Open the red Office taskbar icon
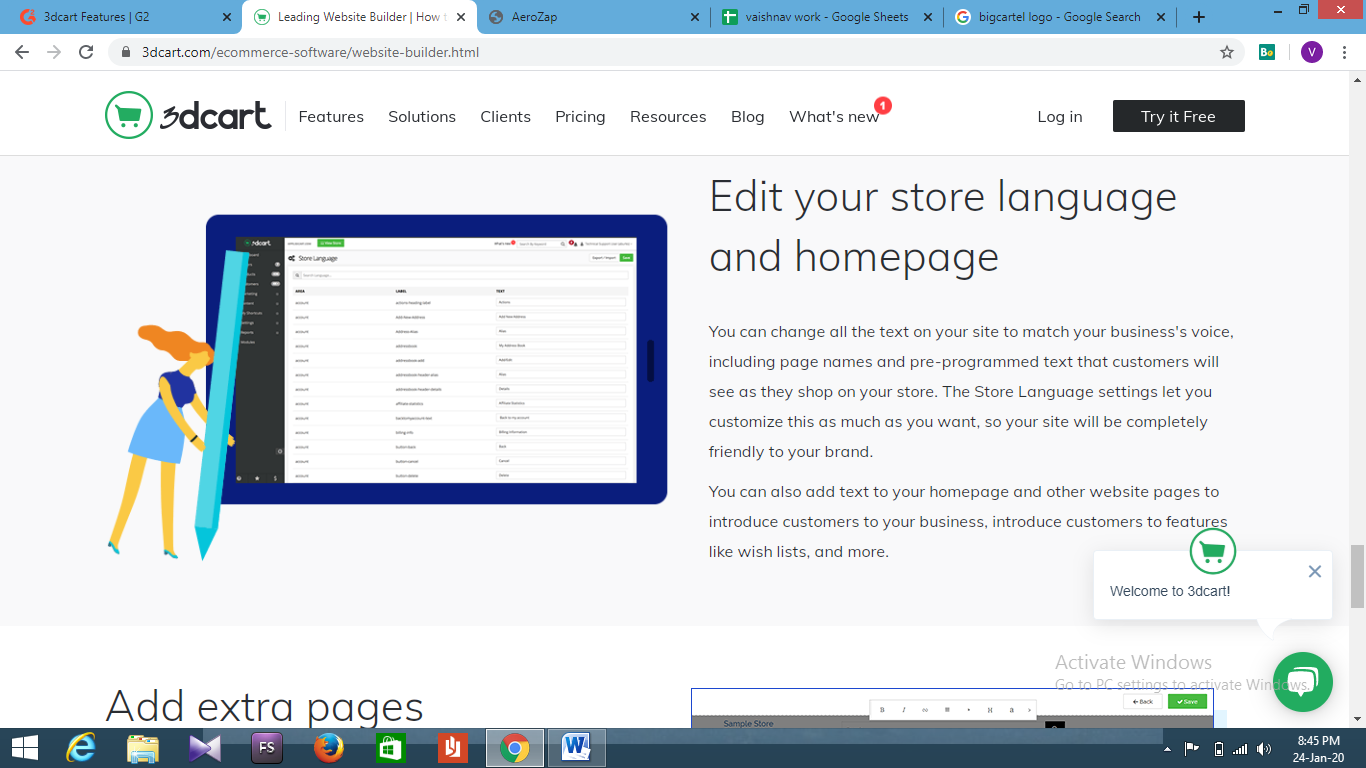Viewport: 1366px width, 768px height. click(x=452, y=748)
